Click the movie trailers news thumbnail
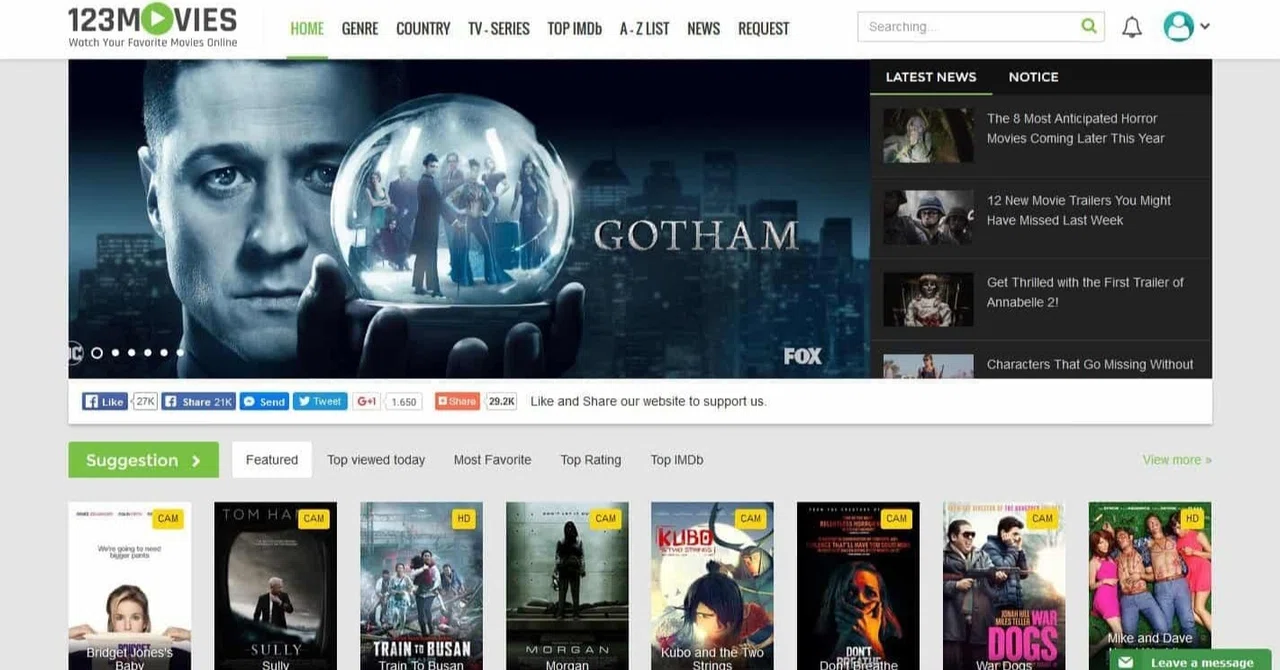1280x670 pixels. [x=928, y=218]
